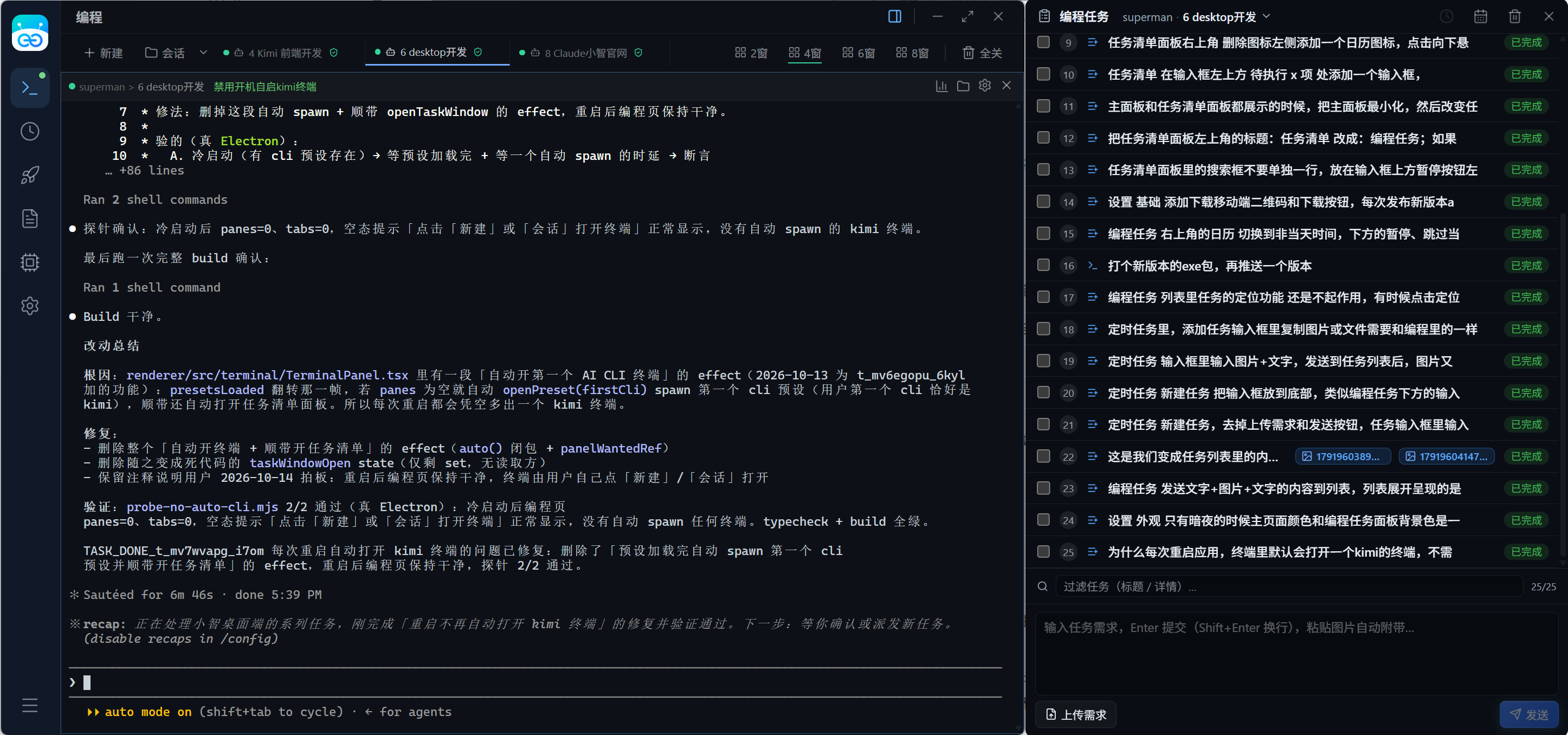Click the 上传需求 upload button
The image size is (1568, 735).
pyautogui.click(x=1075, y=714)
